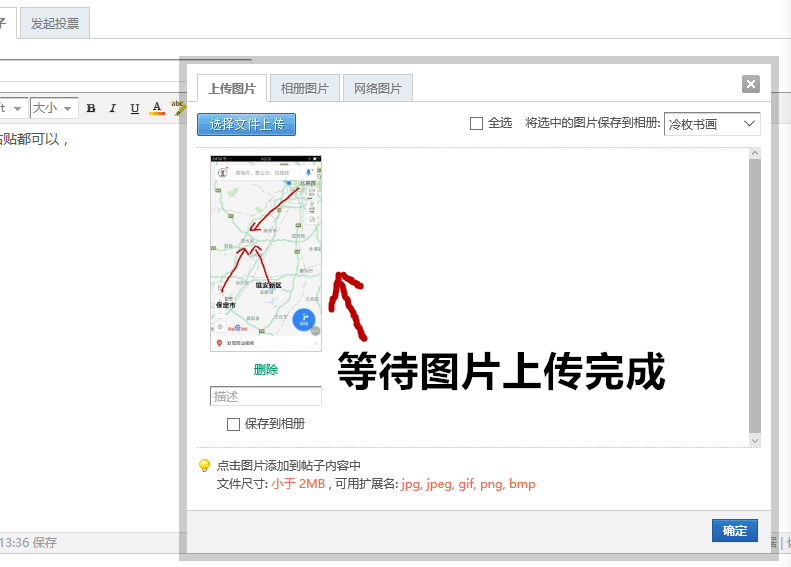Apply Italic formatting in the editor toolbar

point(112,108)
